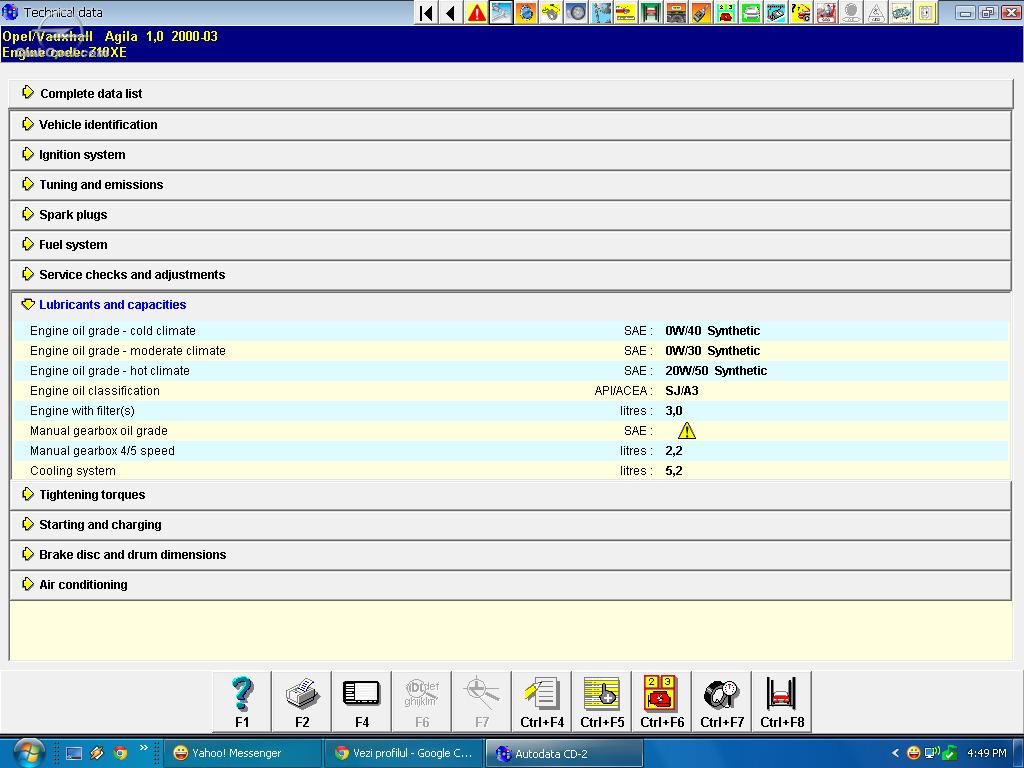Expand the Spark plugs section
1024x768 pixels.
(511, 215)
